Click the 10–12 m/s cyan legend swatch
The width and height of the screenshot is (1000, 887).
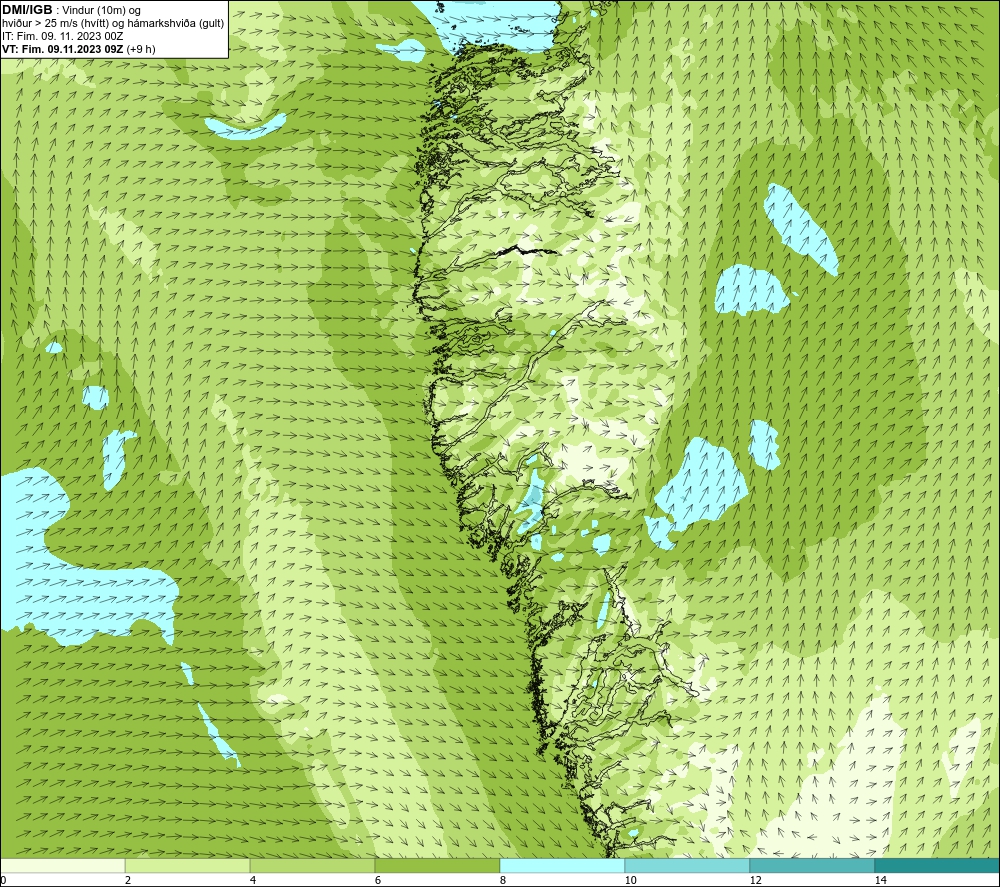688,865
